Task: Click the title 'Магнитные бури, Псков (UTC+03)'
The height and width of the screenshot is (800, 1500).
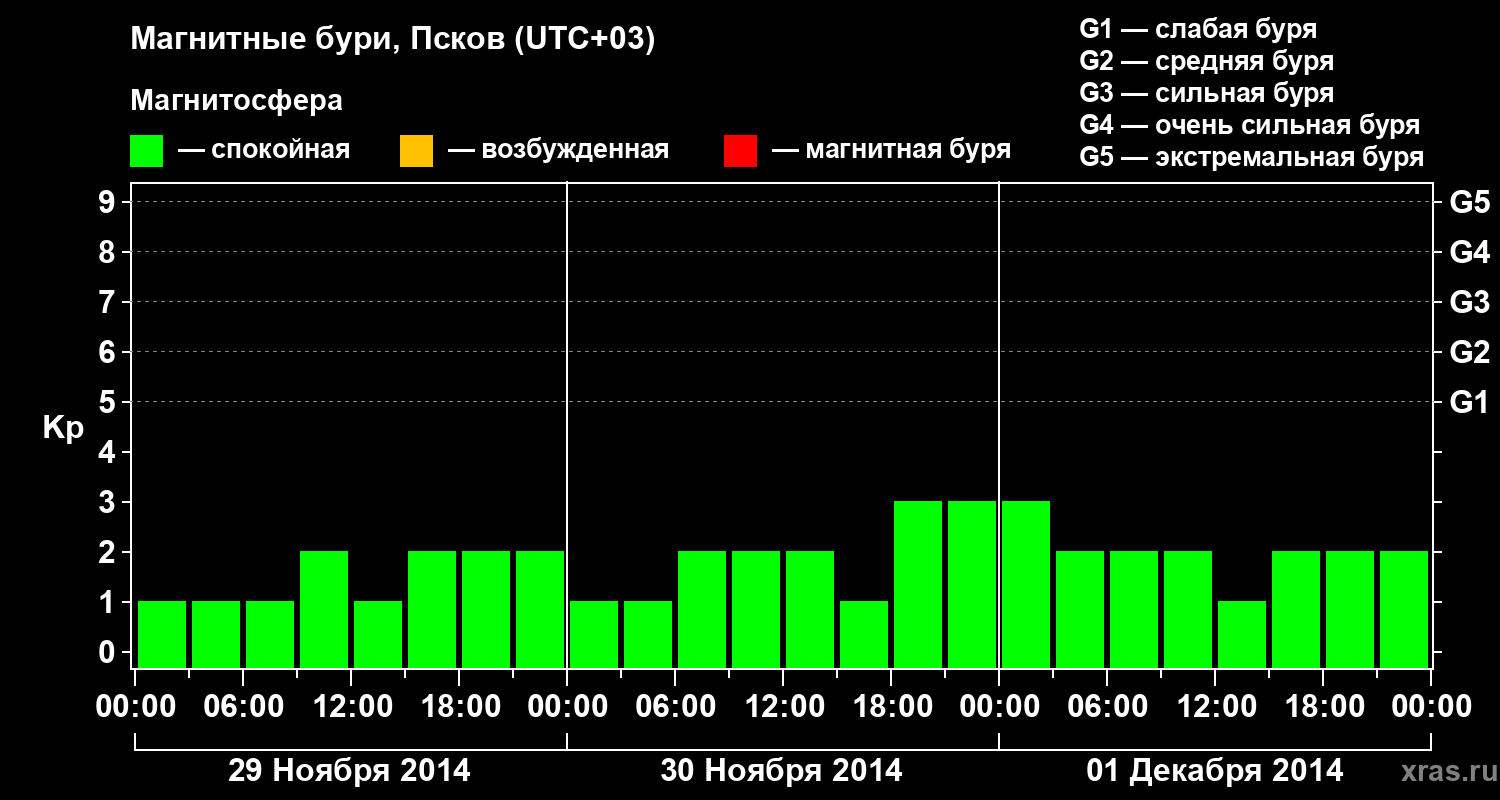Action: 393,40
